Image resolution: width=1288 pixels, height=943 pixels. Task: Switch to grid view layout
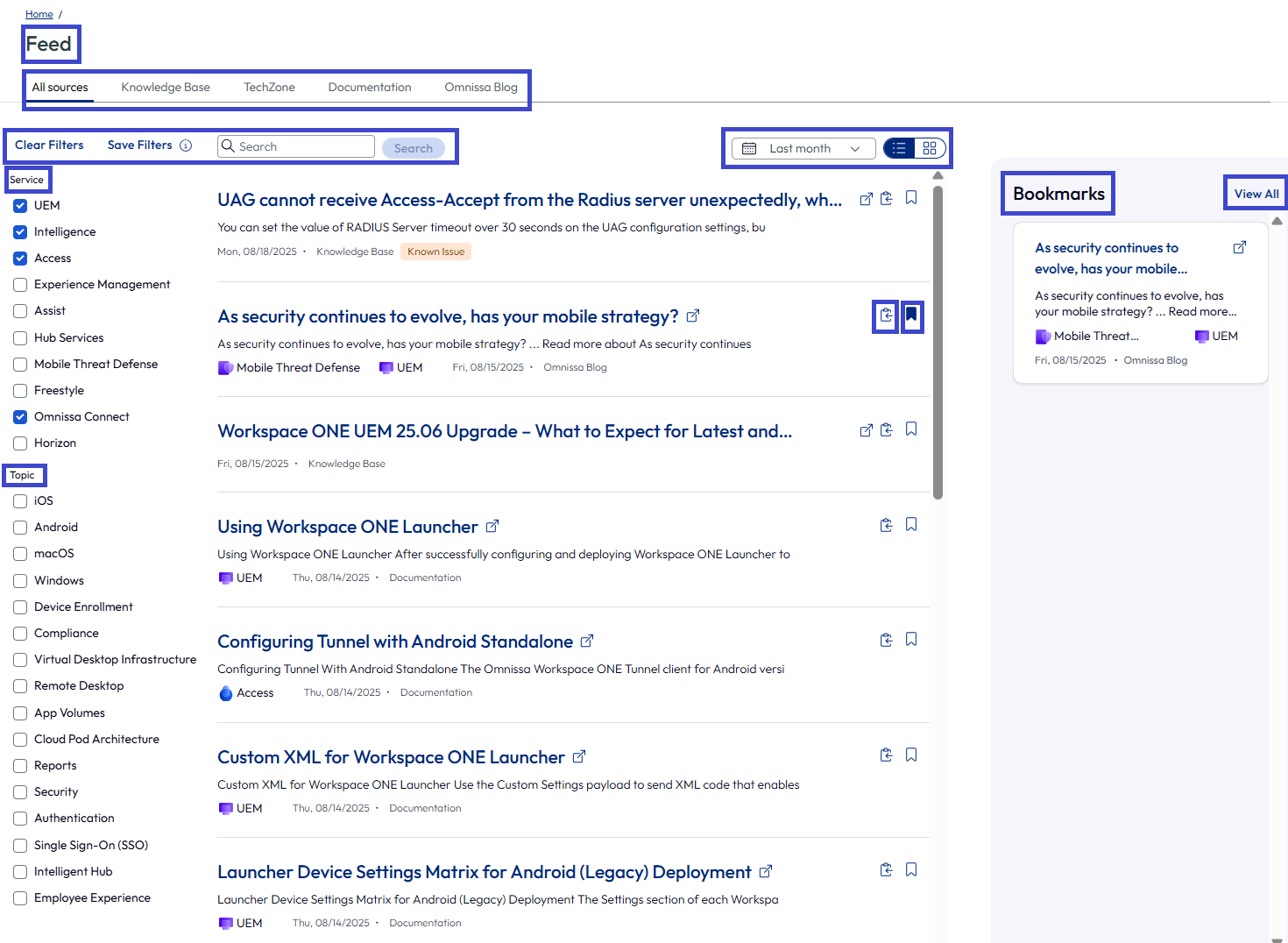[930, 148]
